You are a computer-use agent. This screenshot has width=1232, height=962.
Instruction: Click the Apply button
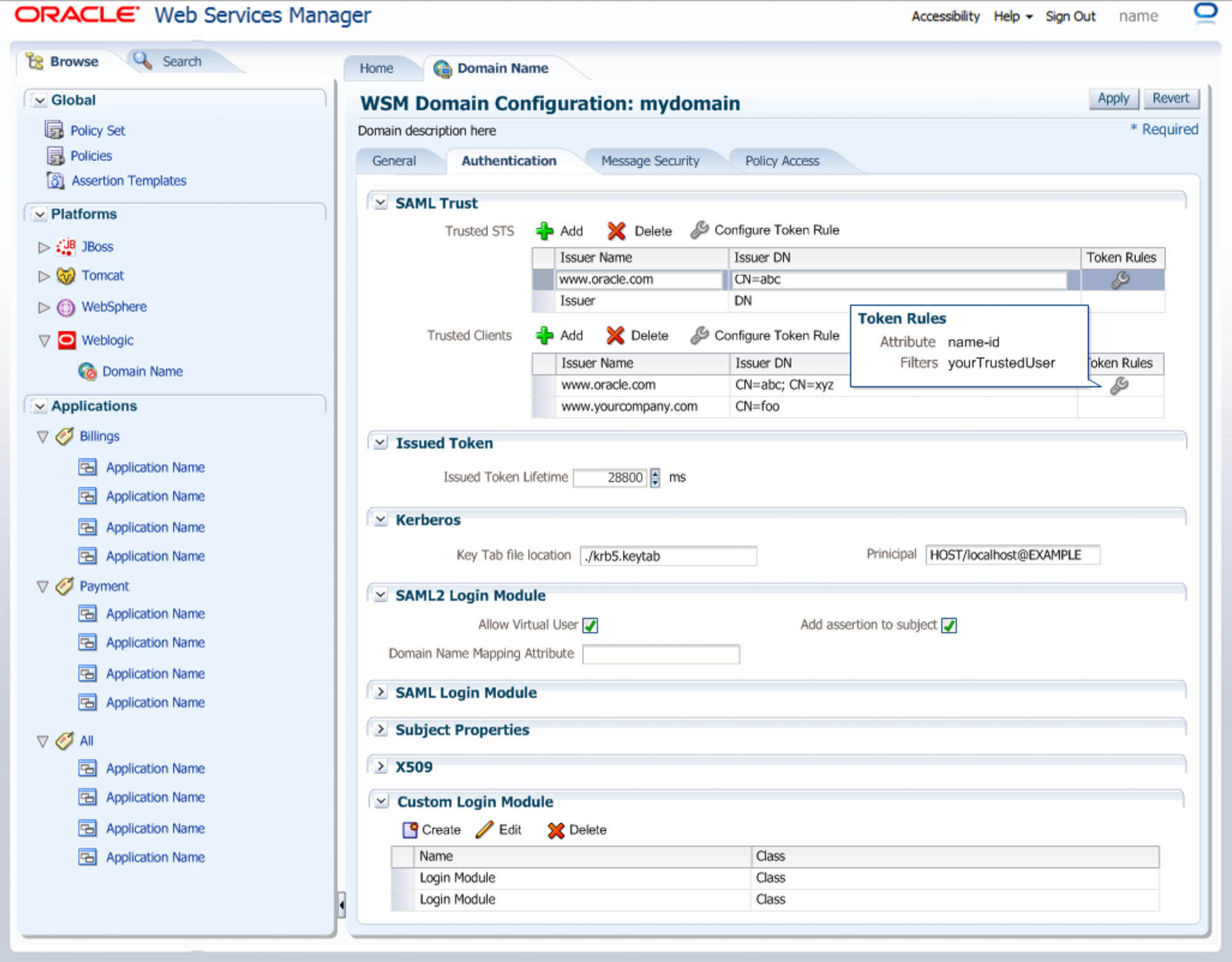tap(1113, 98)
